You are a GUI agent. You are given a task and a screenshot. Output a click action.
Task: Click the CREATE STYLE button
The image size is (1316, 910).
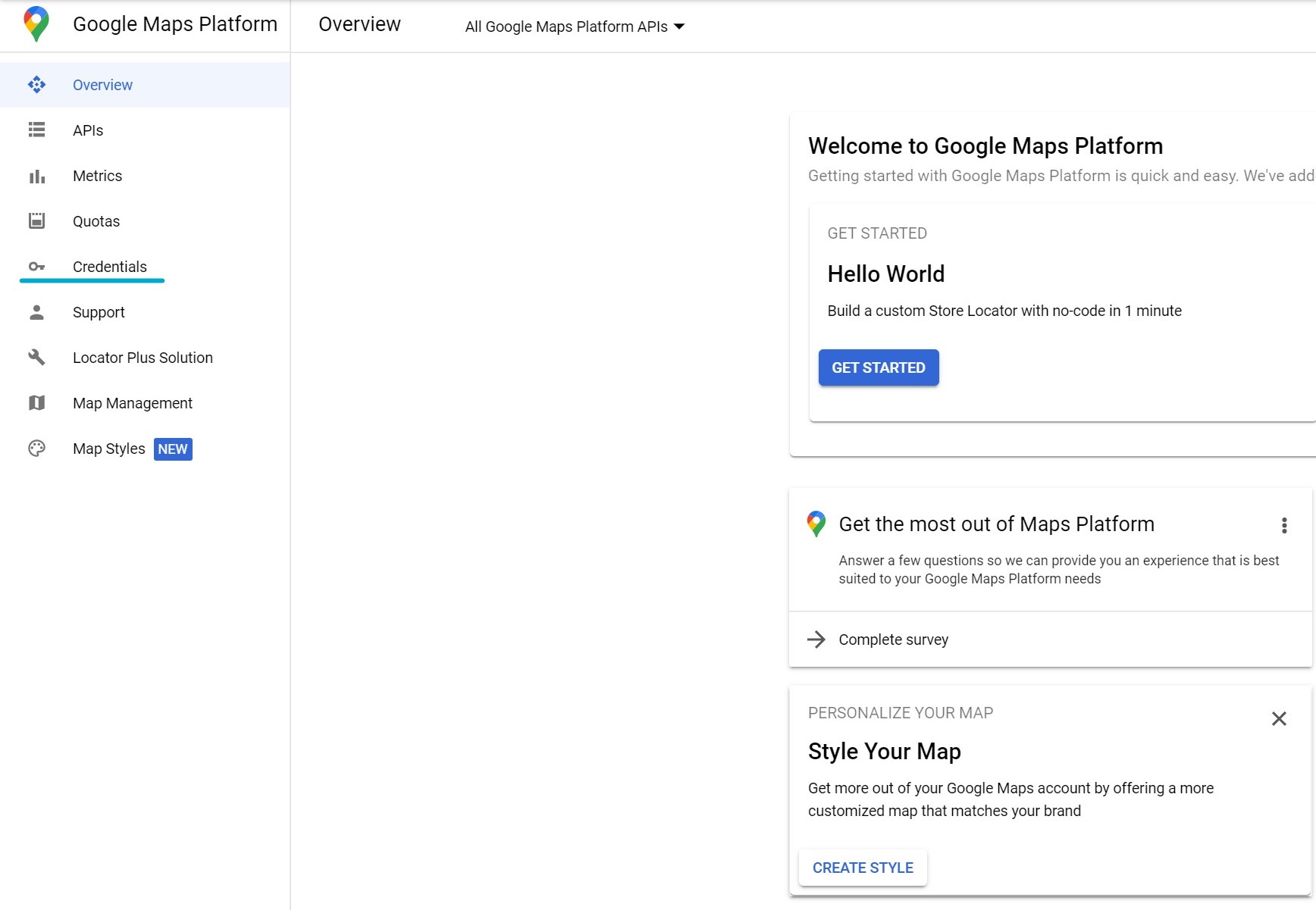tap(863, 868)
